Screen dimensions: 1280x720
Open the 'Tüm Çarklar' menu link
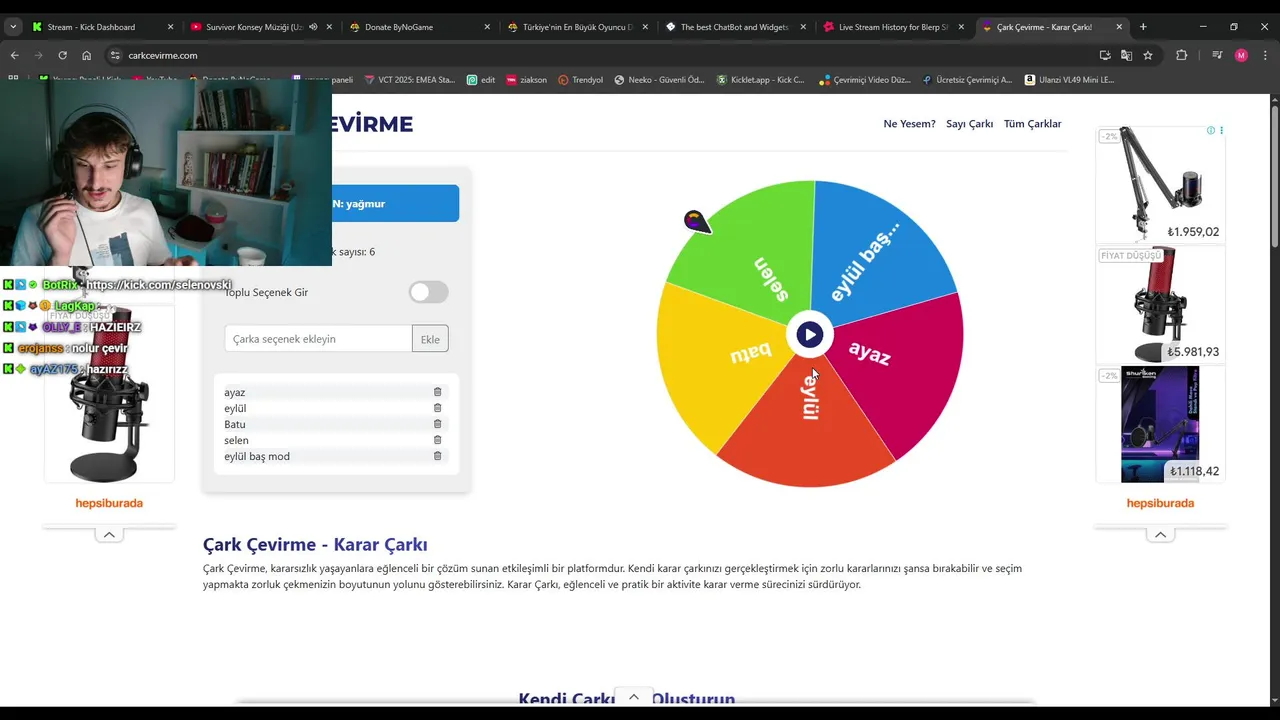coord(1032,124)
